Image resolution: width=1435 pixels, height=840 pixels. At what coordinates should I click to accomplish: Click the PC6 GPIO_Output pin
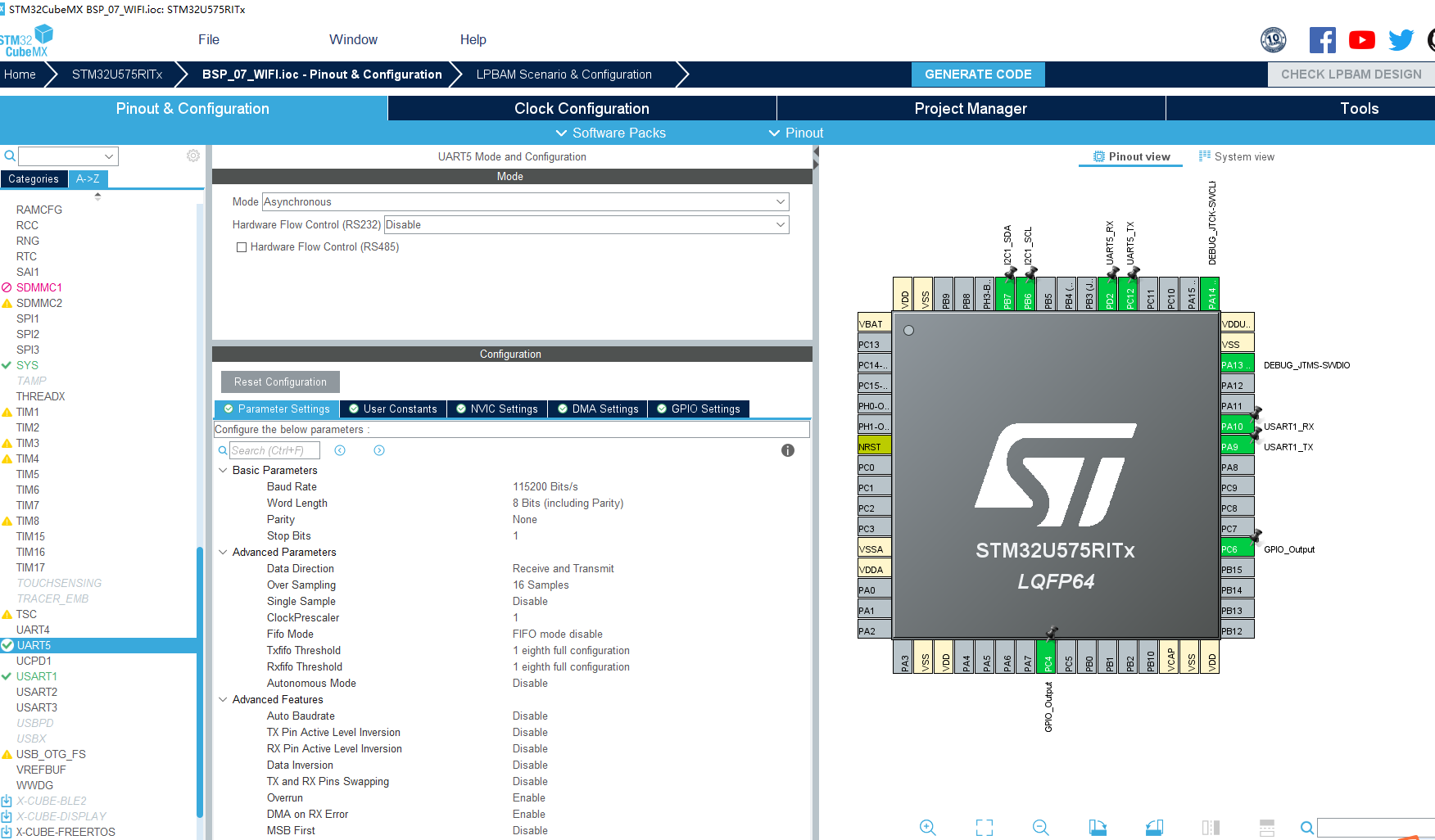pyautogui.click(x=1238, y=549)
